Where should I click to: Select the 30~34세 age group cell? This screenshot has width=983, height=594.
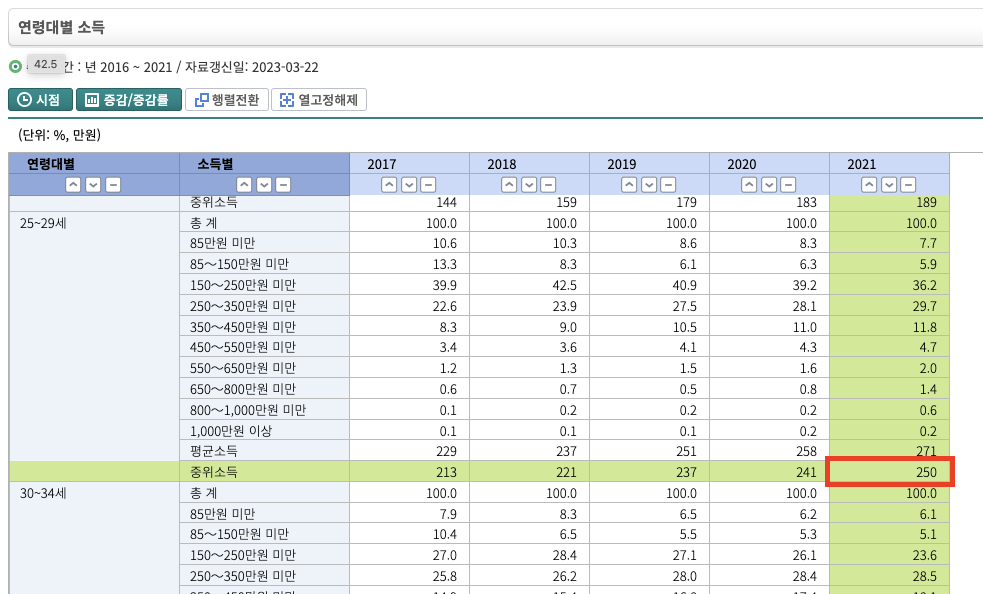pos(43,493)
